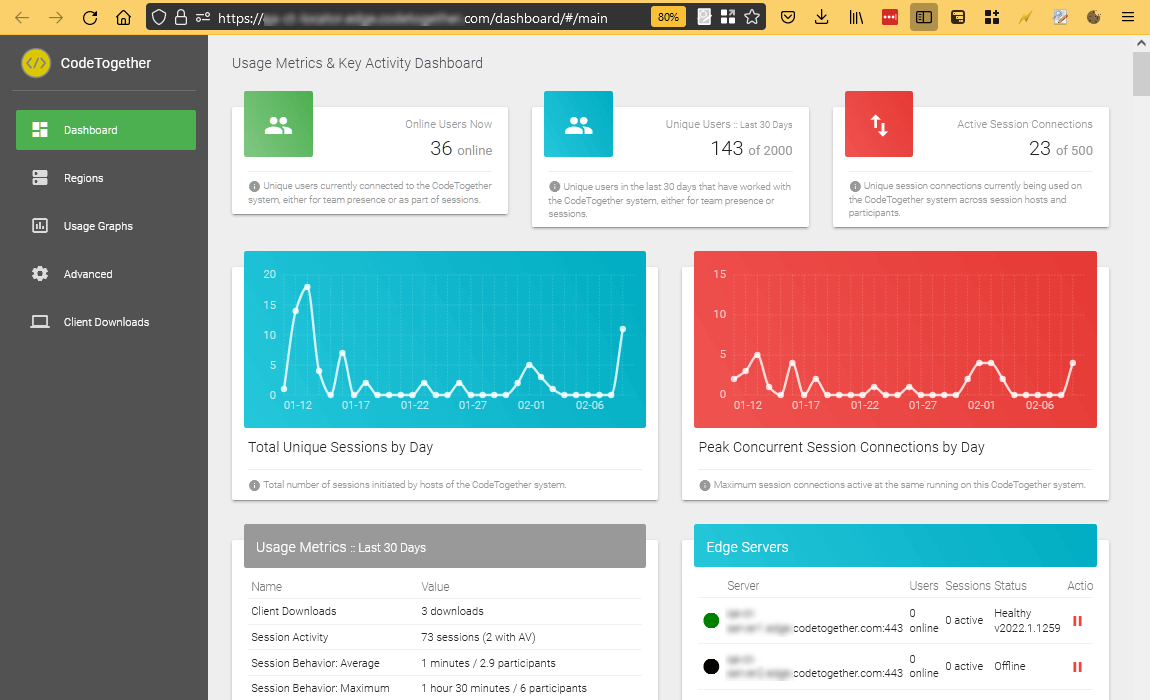The height and width of the screenshot is (700, 1150).
Task: Click info icon under Unique Users card
Action: 554,186
